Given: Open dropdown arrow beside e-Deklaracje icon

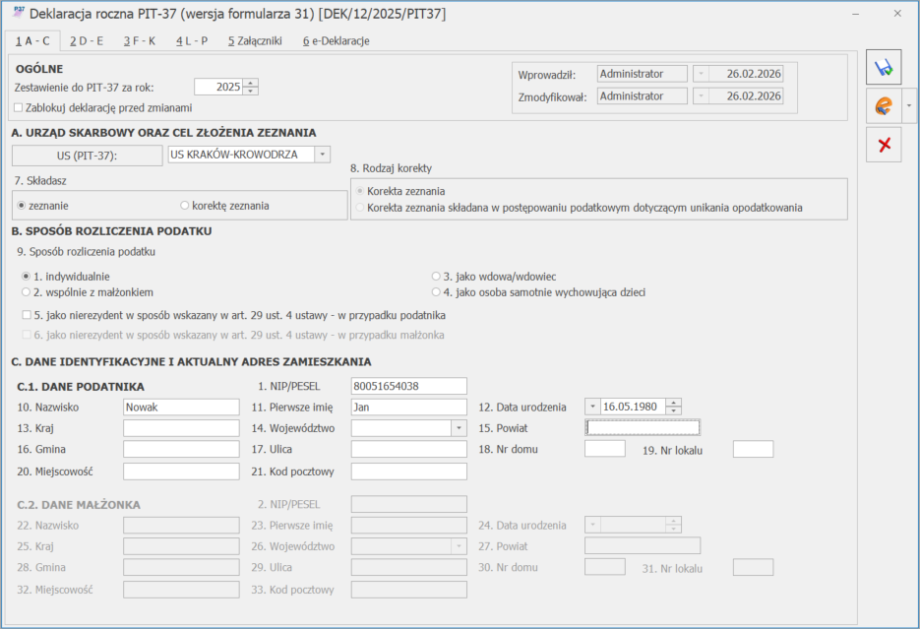Looking at the screenshot, I should 908,106.
